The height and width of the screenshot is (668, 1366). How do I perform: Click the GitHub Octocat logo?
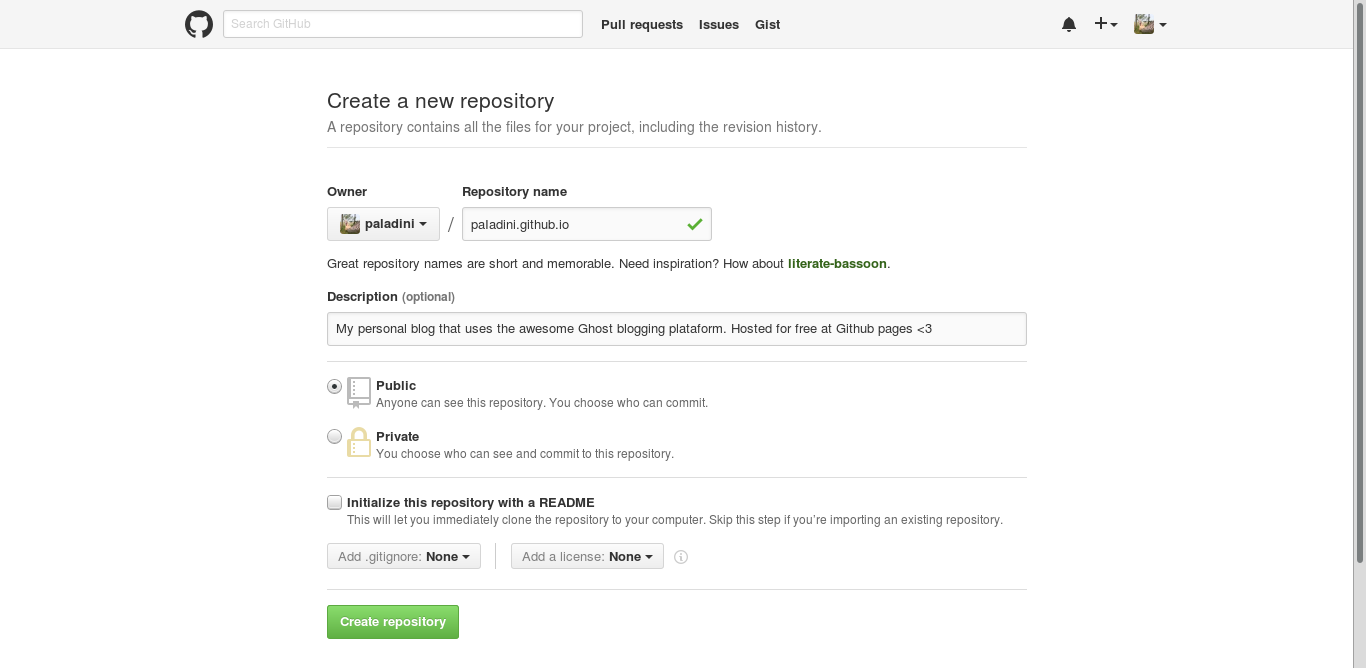pos(199,24)
